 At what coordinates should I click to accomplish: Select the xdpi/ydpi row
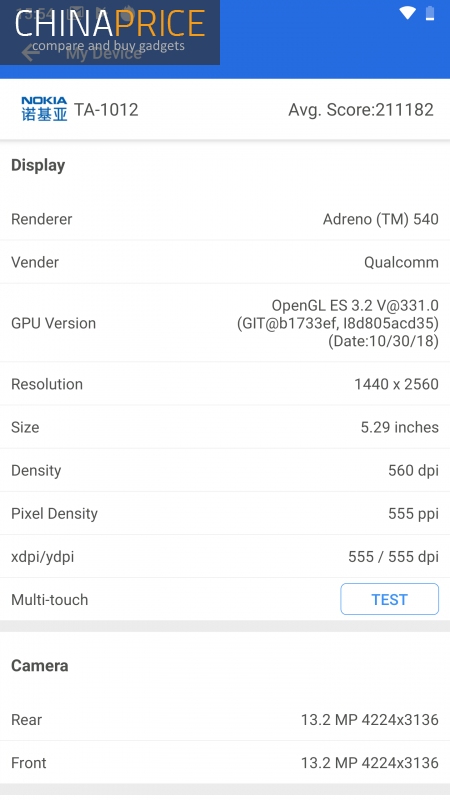[225, 557]
